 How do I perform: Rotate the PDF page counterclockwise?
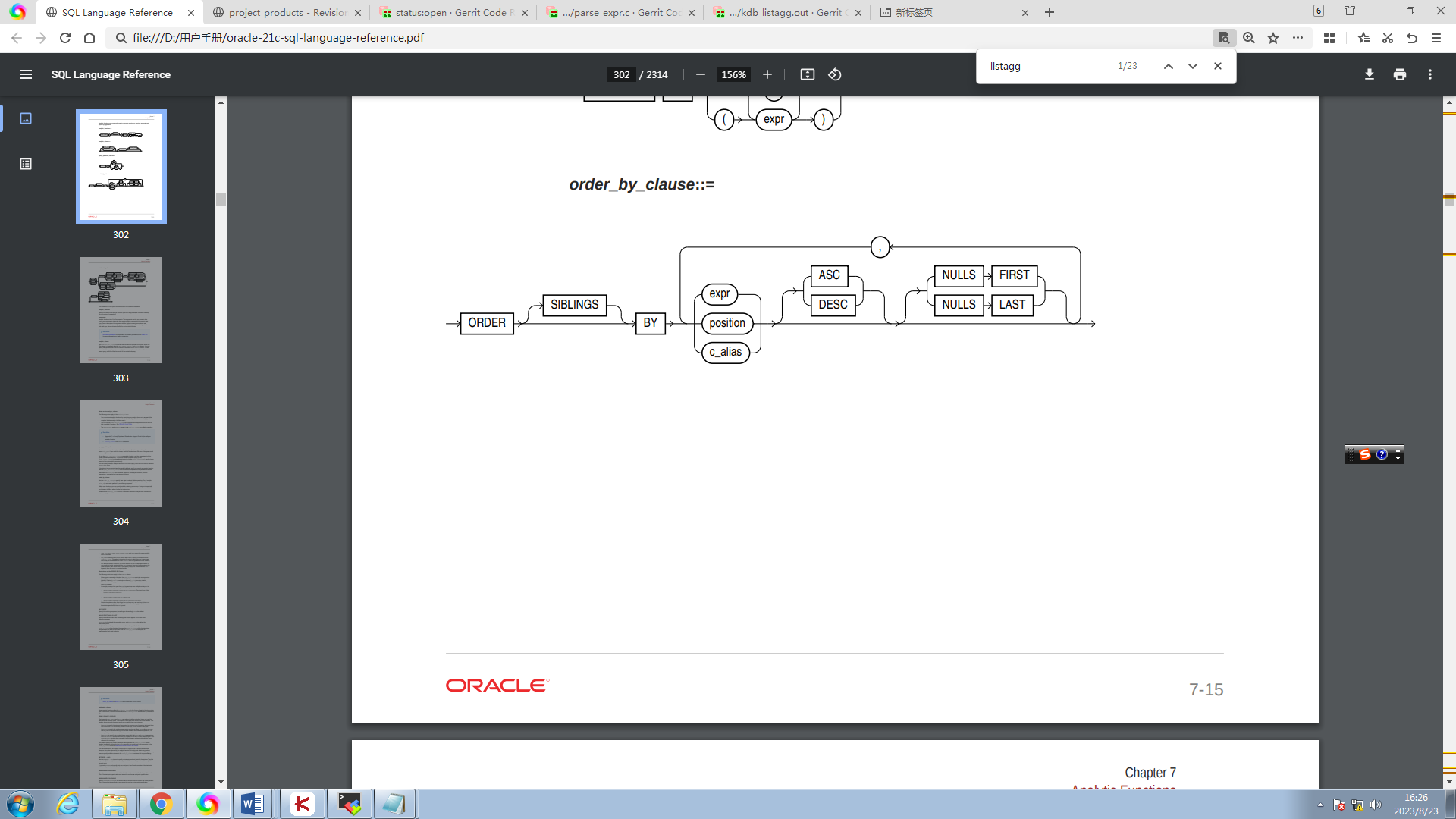tap(834, 74)
